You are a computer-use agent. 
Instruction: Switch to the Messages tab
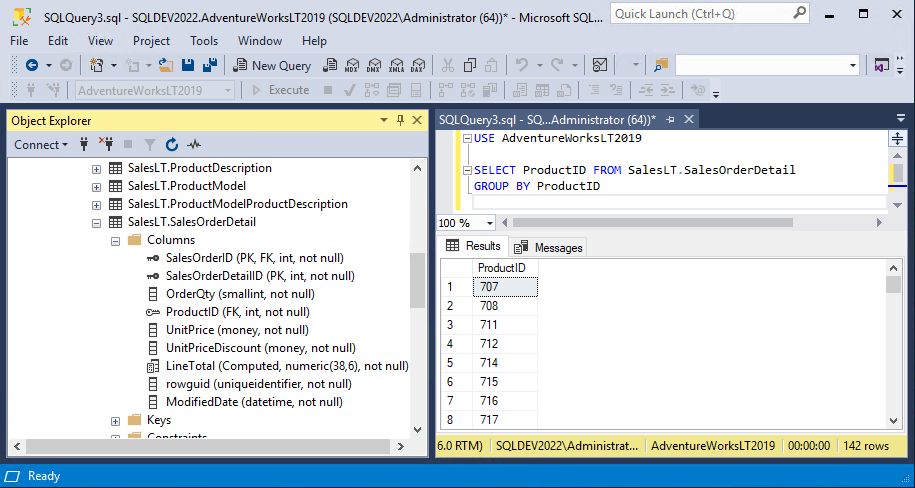tap(548, 248)
